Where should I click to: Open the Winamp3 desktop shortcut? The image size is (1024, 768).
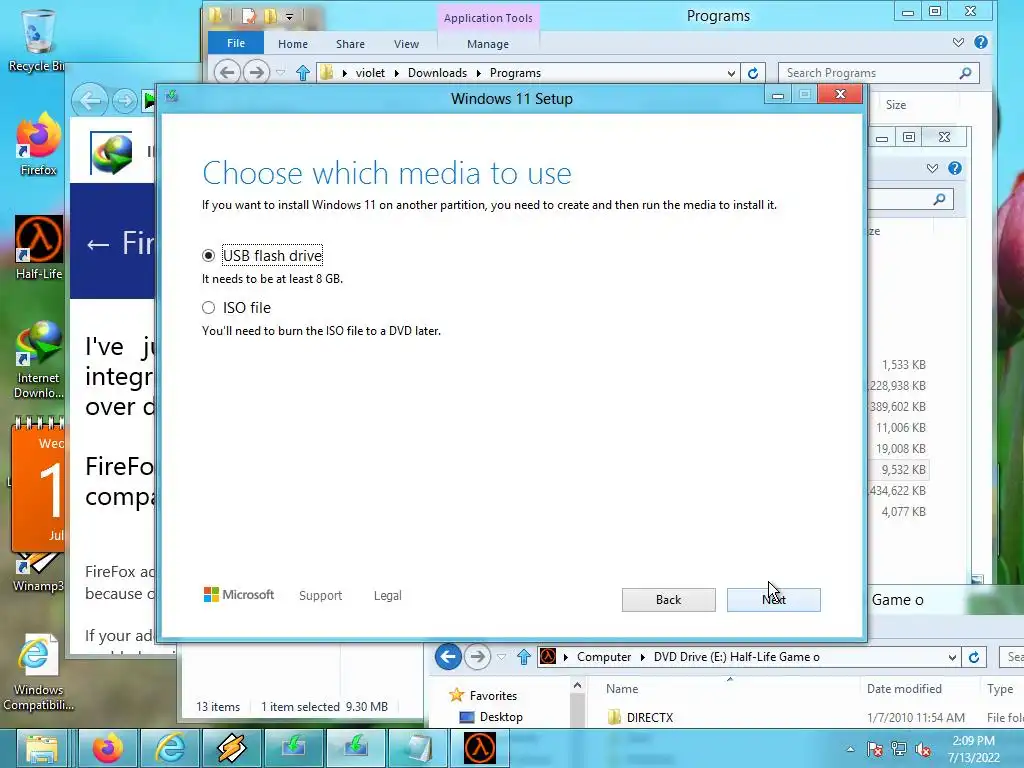pos(38,573)
